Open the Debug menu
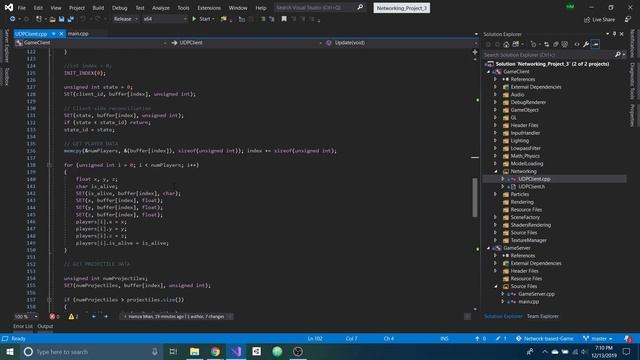Screen dimensions: 640x360 pos(120,8)
